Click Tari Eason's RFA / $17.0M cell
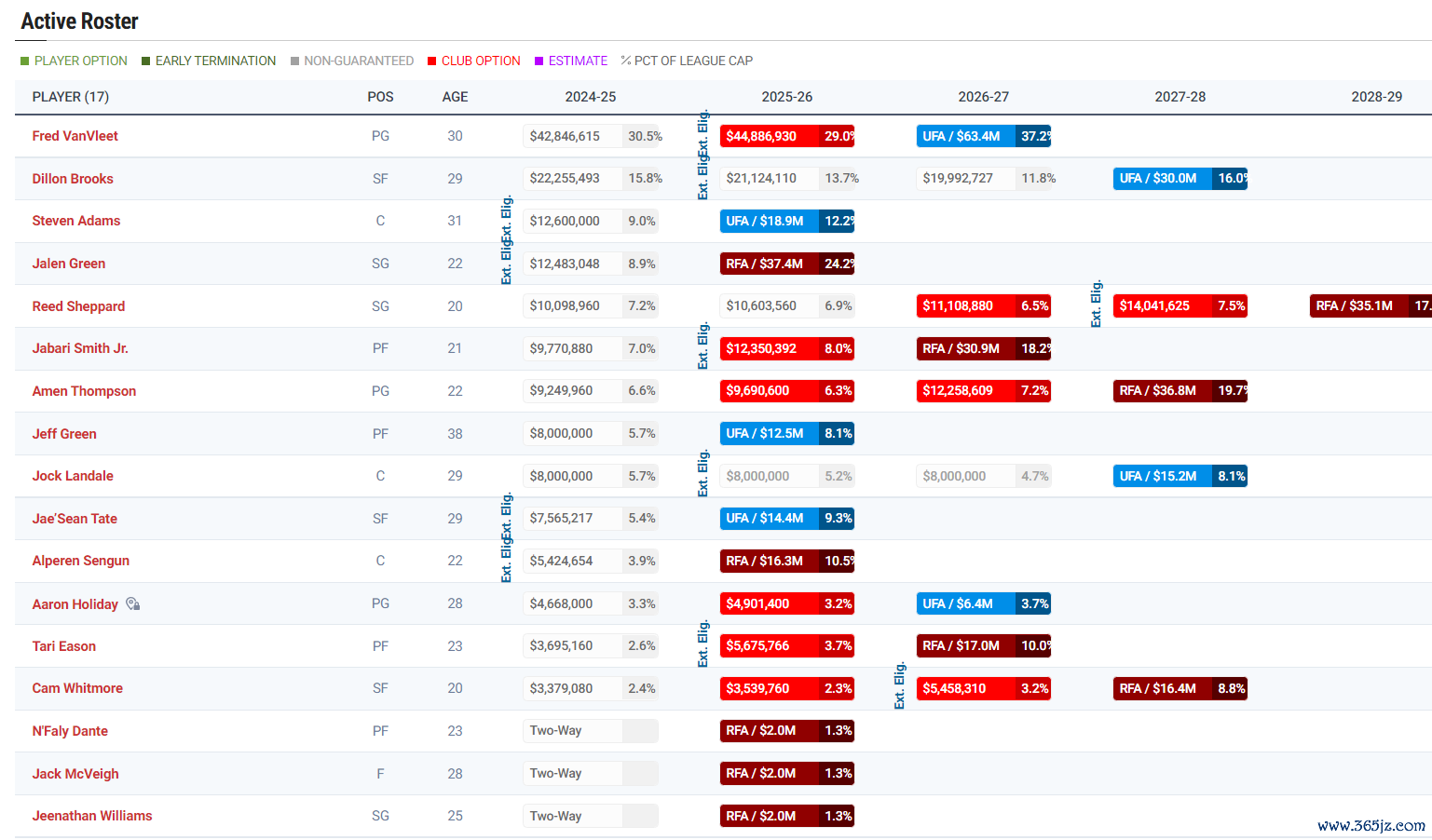 [984, 645]
